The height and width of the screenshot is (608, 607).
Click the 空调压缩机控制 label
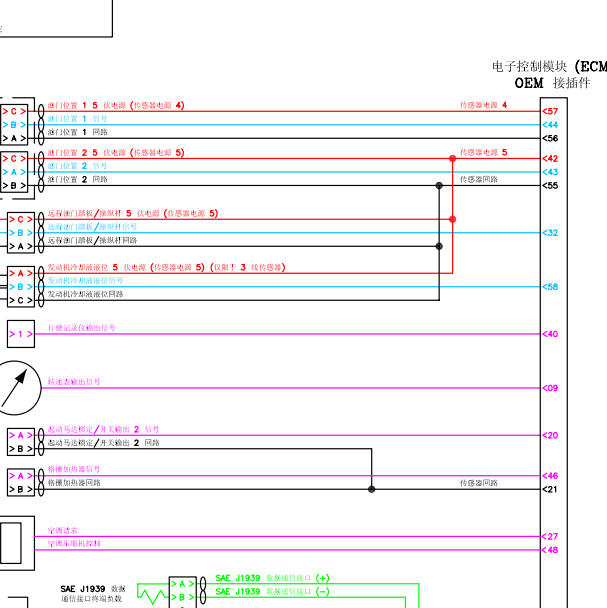click(74, 544)
